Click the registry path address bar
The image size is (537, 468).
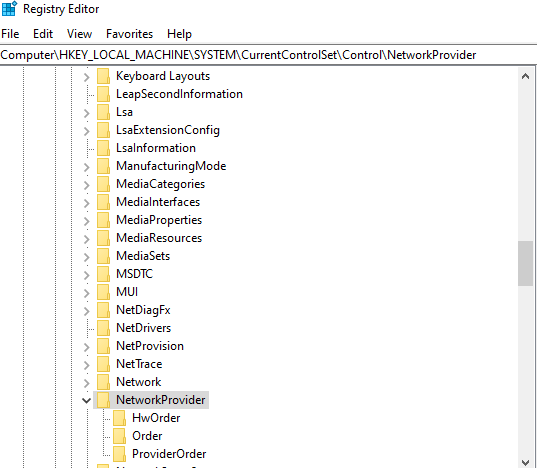[x=268, y=55]
